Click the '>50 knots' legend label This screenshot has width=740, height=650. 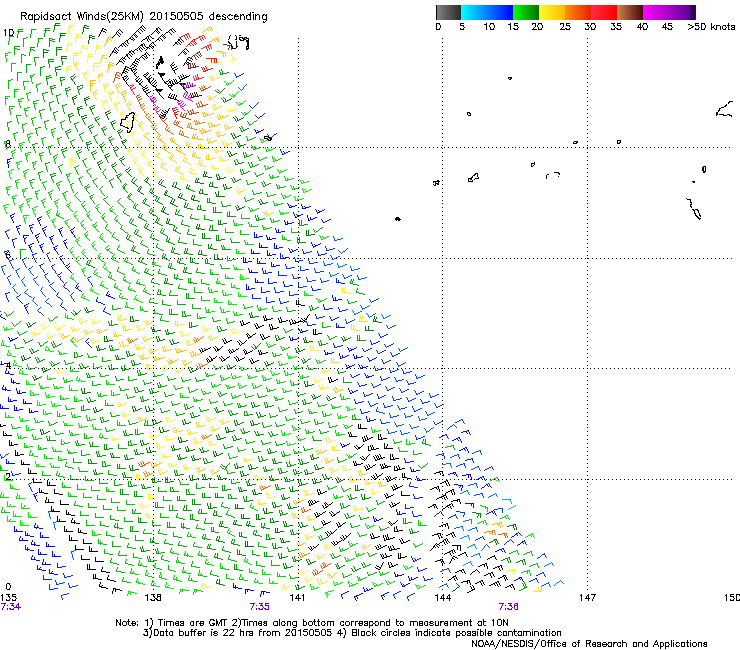711,27
